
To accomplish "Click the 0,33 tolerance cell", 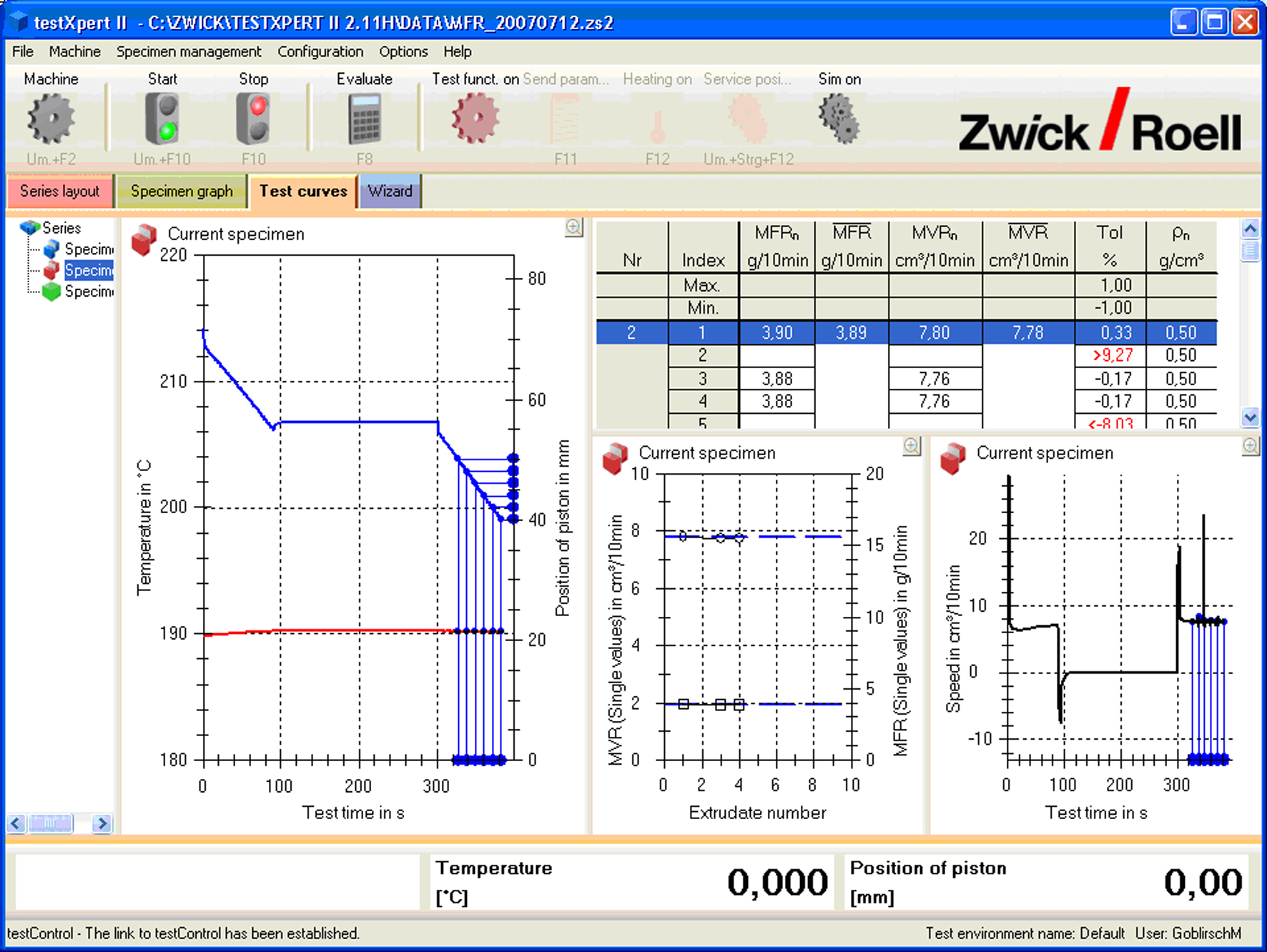I will [x=1110, y=333].
